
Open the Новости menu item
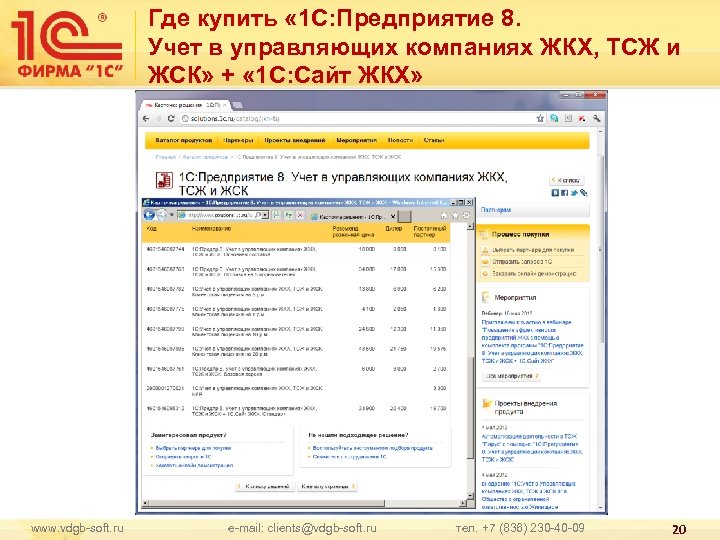coord(400,141)
